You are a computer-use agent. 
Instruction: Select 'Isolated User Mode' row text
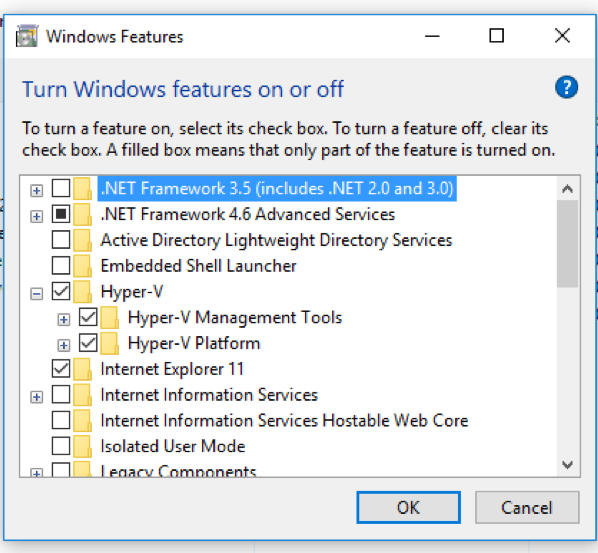tap(173, 447)
